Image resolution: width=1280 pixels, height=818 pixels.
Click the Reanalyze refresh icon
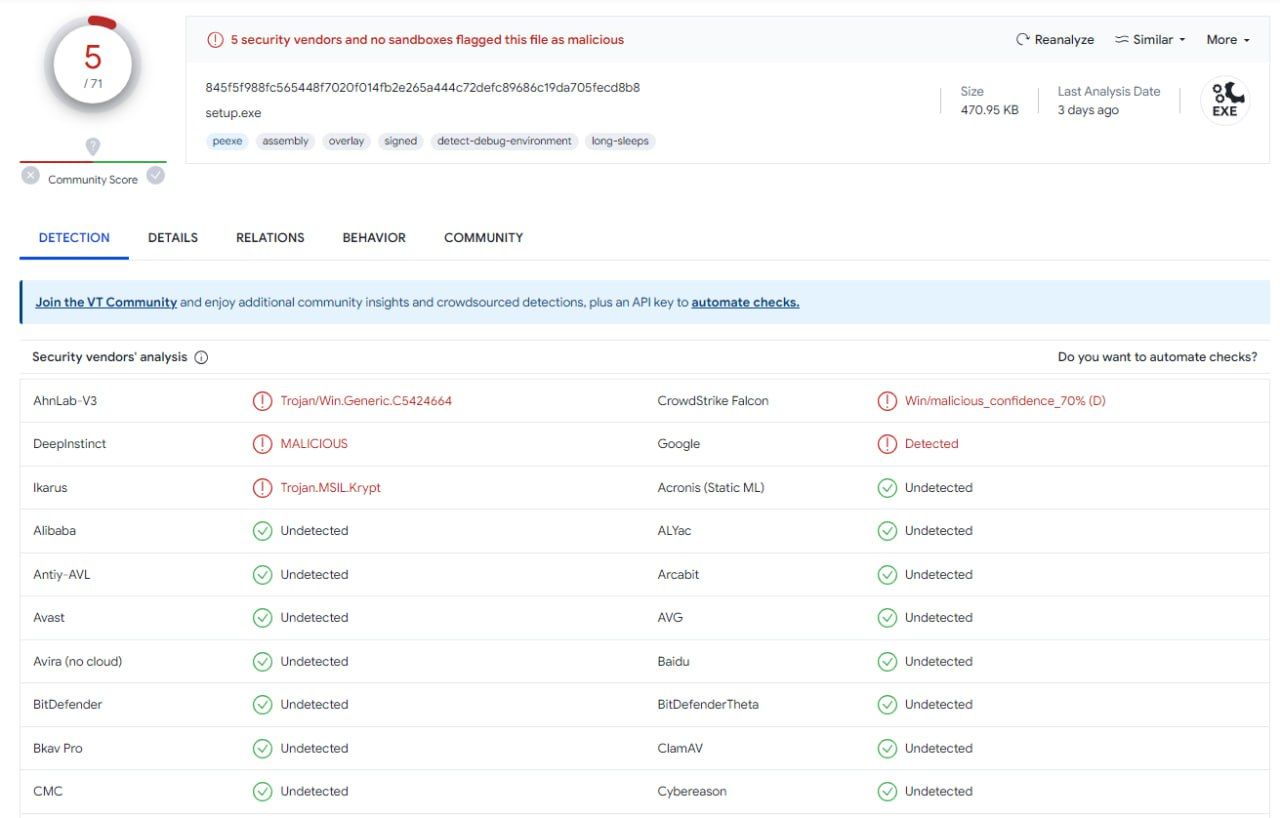(x=1022, y=40)
